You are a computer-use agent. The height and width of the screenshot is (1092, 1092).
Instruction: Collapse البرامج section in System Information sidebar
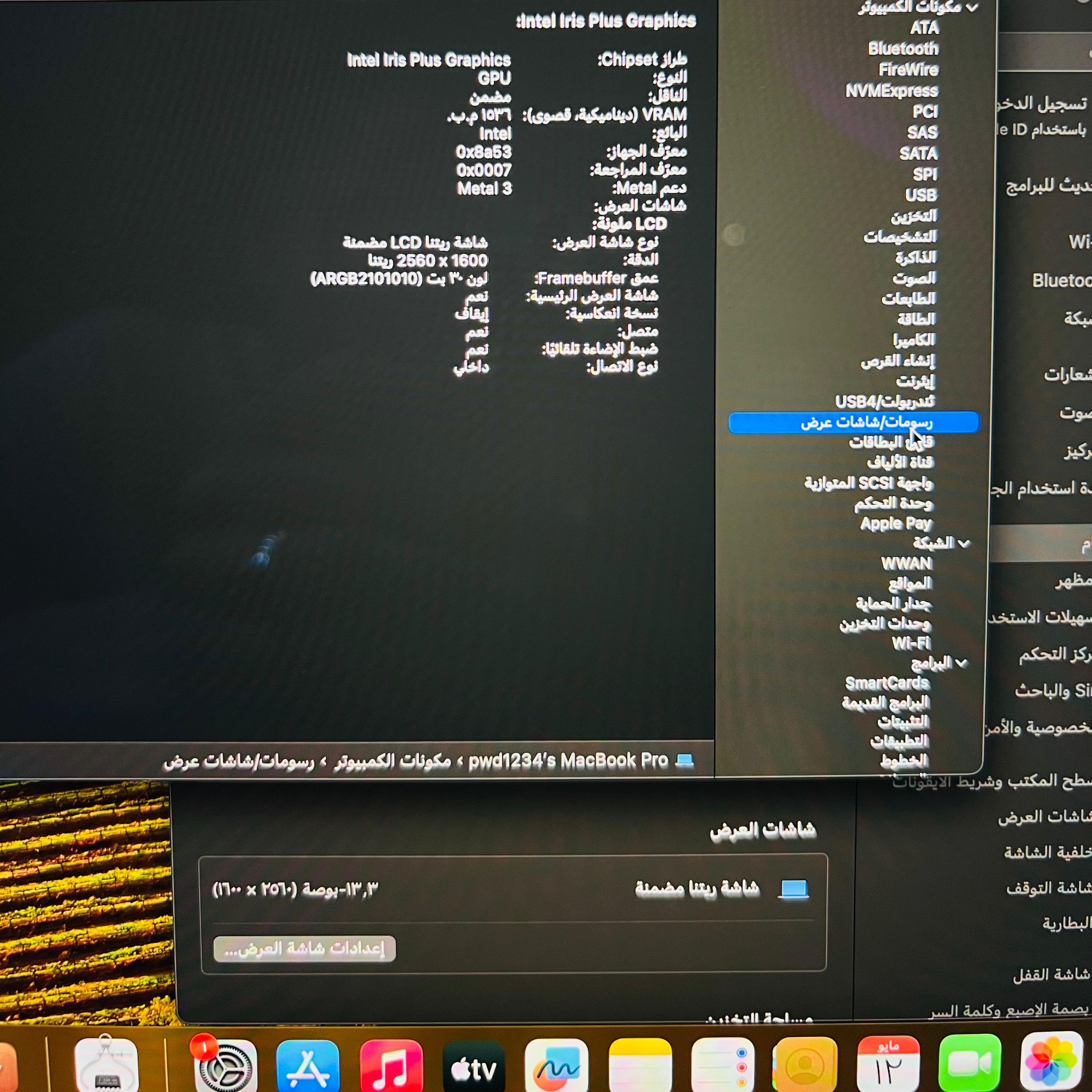[962, 662]
